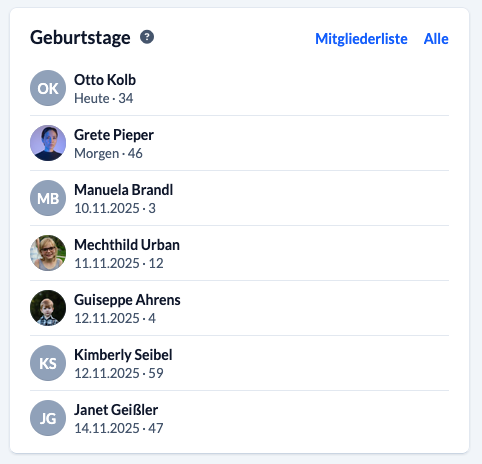Screen dimensions: 482x464
Task: Select Manuela Brandl's MB initials avatar
Action: pyautogui.click(x=48, y=198)
